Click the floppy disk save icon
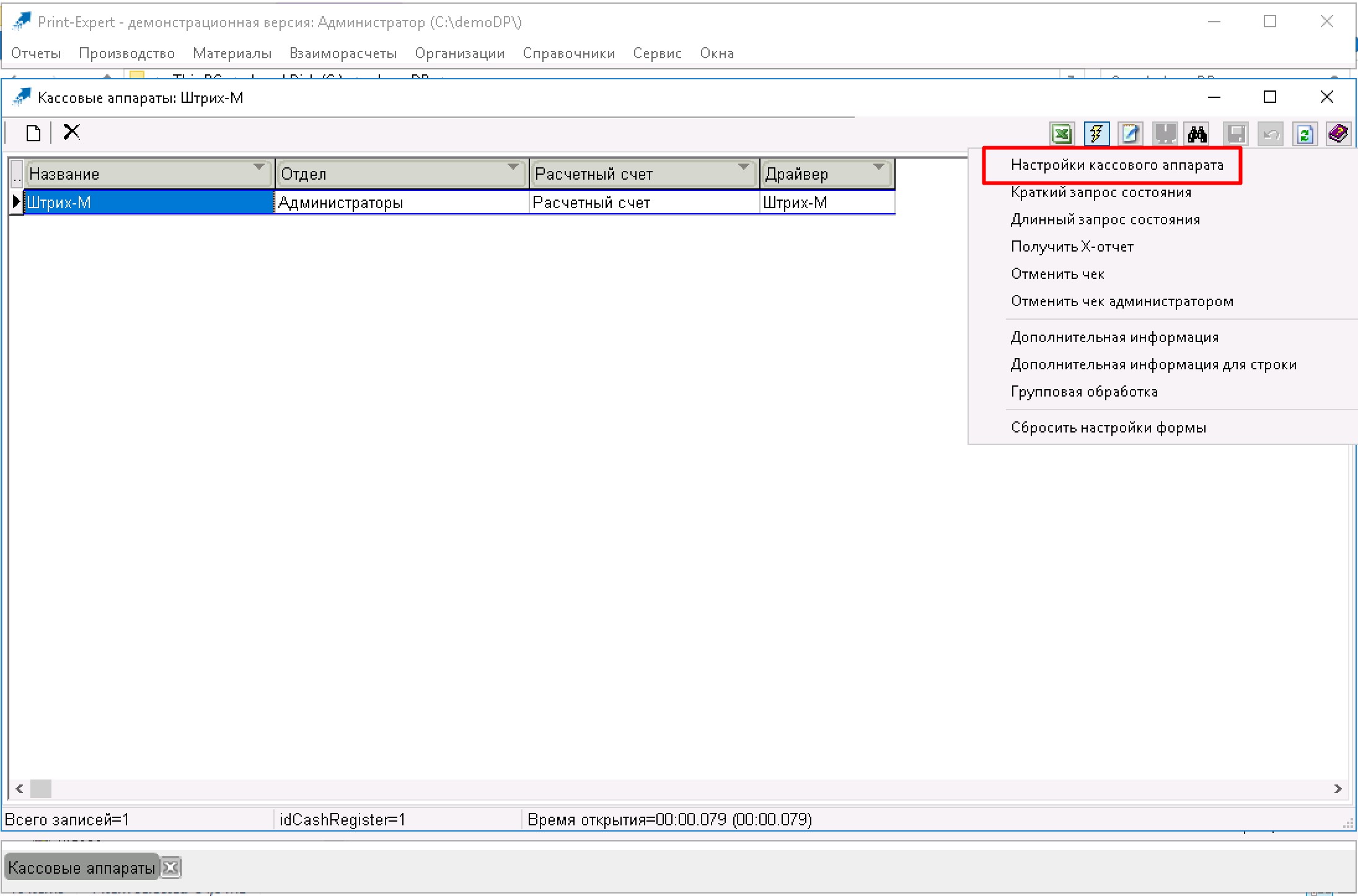The height and width of the screenshot is (896, 1358). click(1236, 134)
